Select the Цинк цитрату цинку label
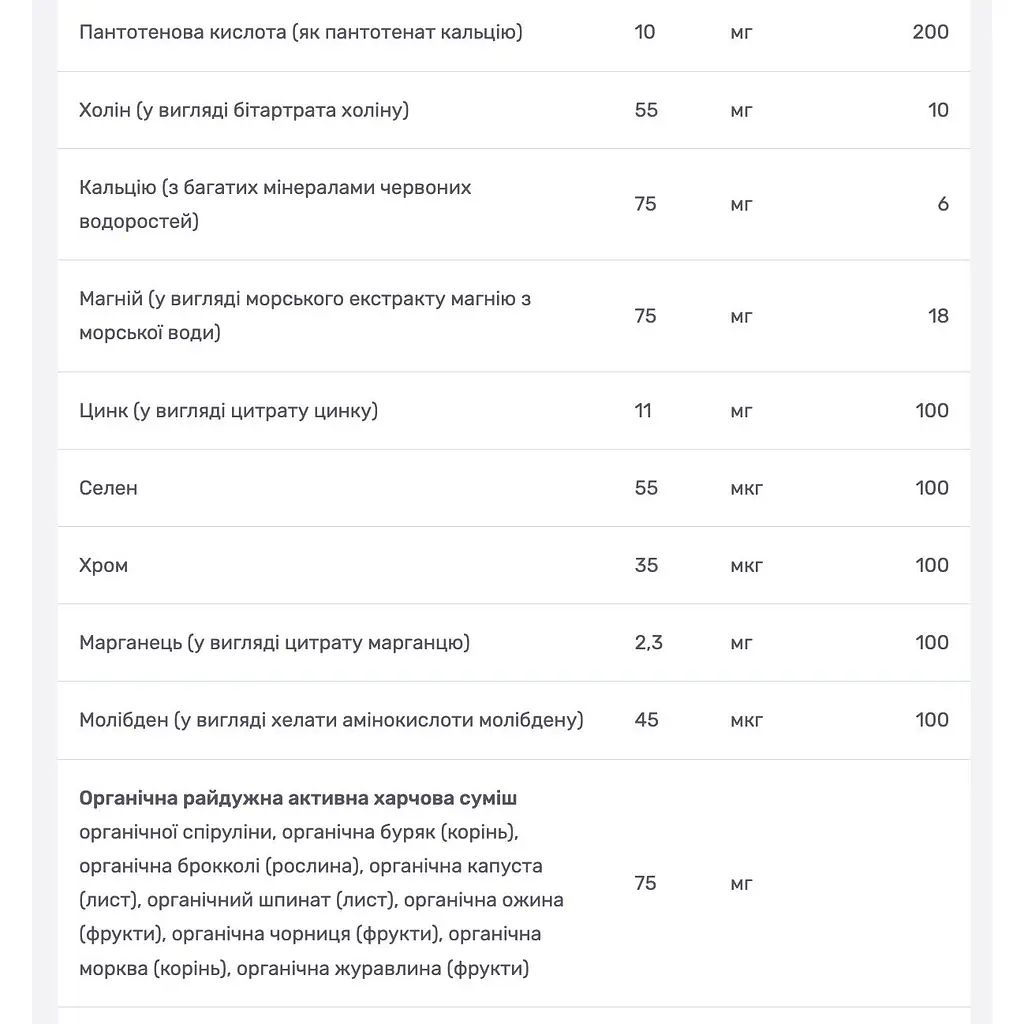 coord(229,411)
